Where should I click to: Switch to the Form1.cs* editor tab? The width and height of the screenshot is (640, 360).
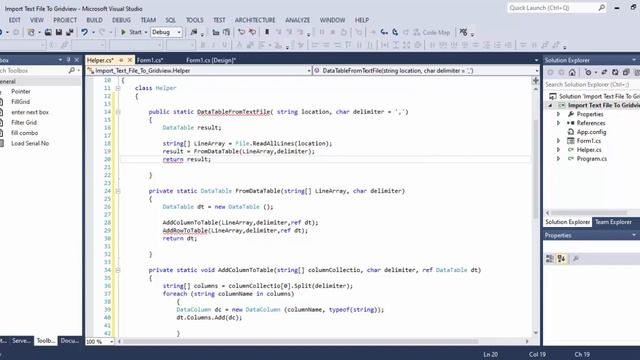tap(150, 60)
